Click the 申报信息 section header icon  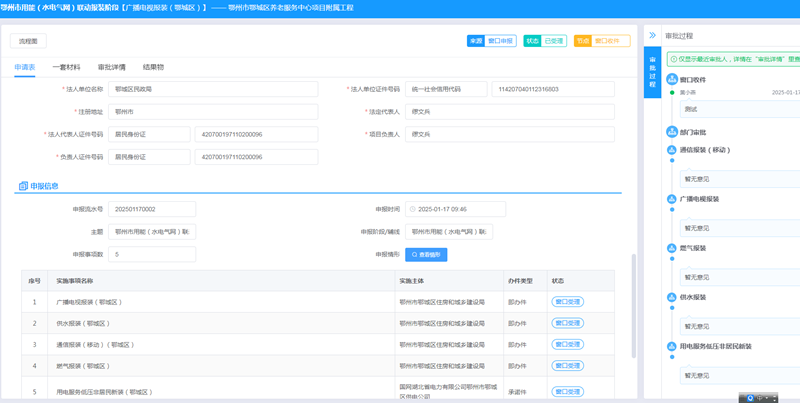(x=23, y=186)
